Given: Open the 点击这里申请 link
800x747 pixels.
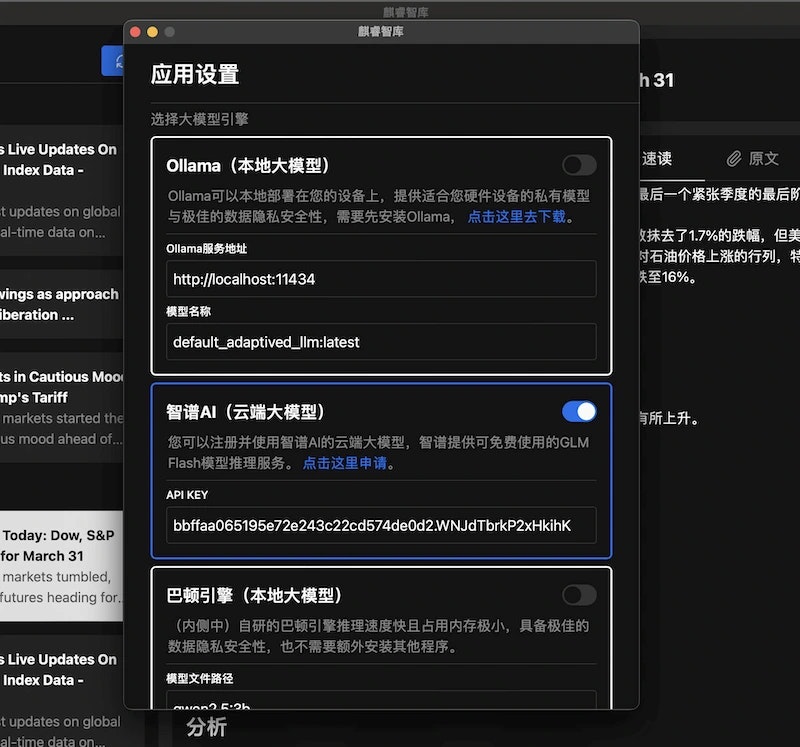Looking at the screenshot, I should (x=345, y=463).
